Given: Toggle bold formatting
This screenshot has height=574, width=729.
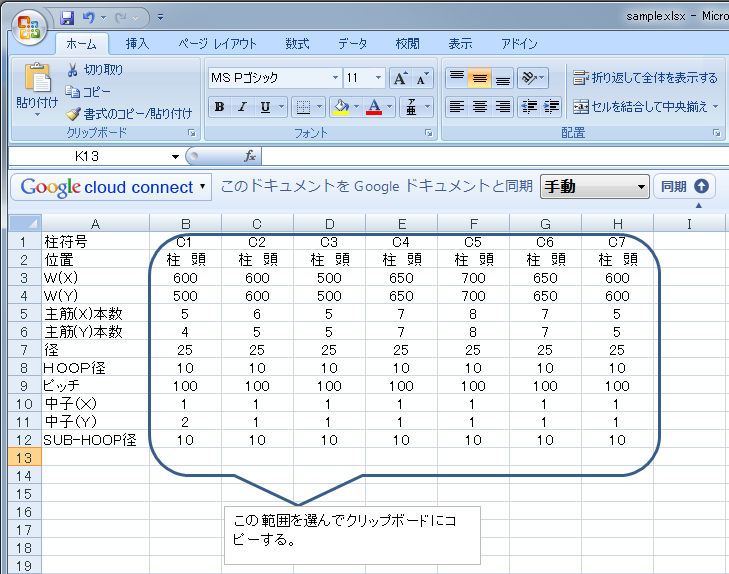Looking at the screenshot, I should click(219, 107).
